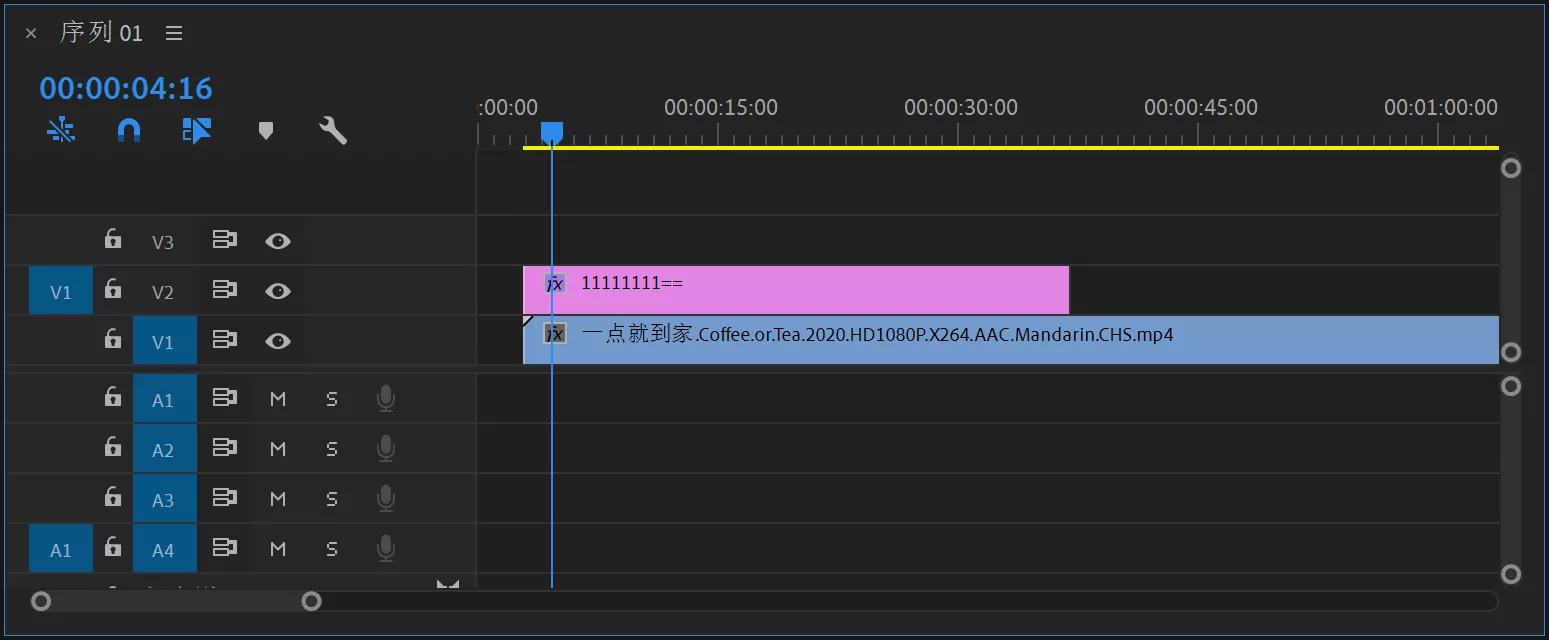Hide the V2 track output
This screenshot has width=1549, height=640.
[x=278, y=291]
